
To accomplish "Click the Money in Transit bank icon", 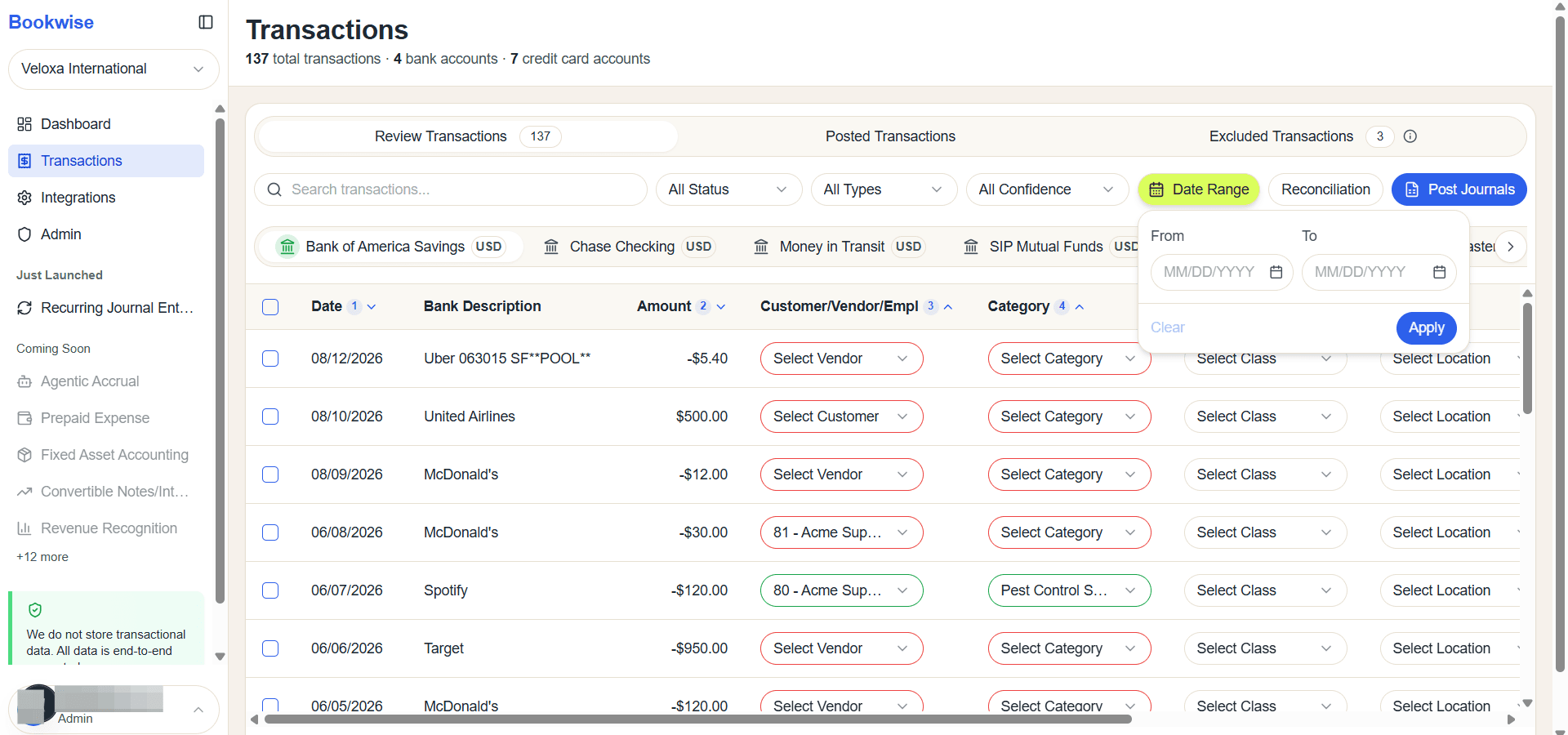I will [761, 247].
